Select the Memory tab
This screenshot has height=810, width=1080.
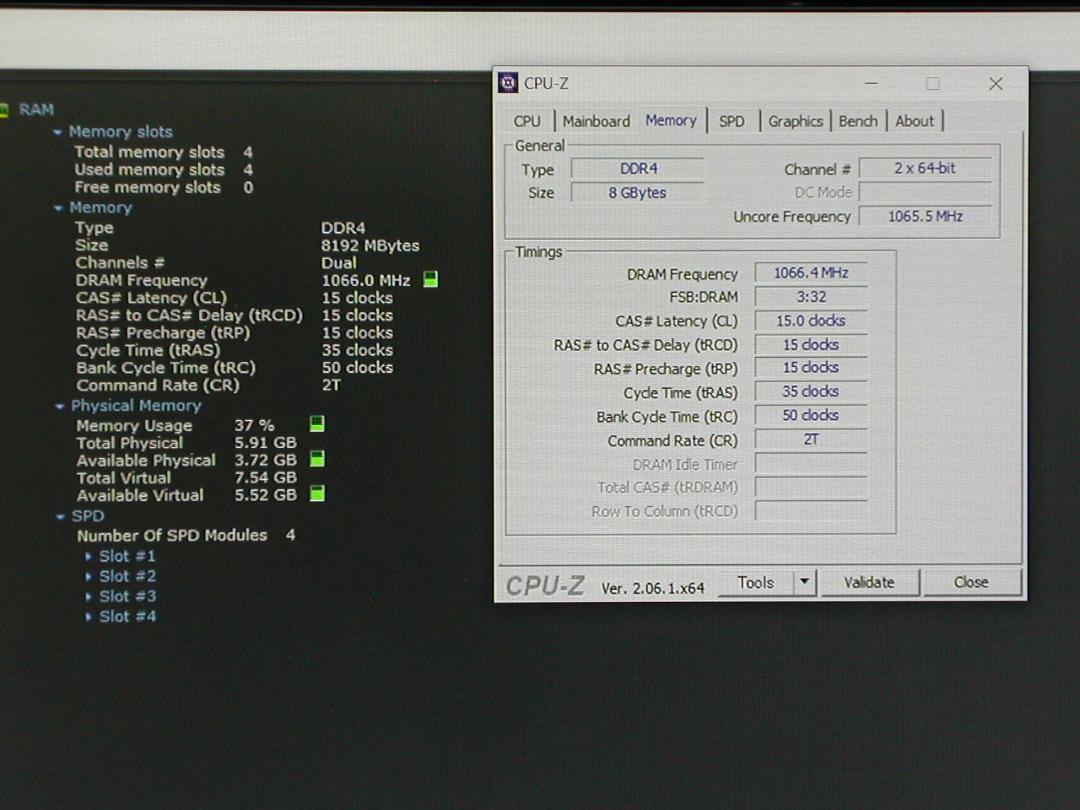pyautogui.click(x=671, y=121)
